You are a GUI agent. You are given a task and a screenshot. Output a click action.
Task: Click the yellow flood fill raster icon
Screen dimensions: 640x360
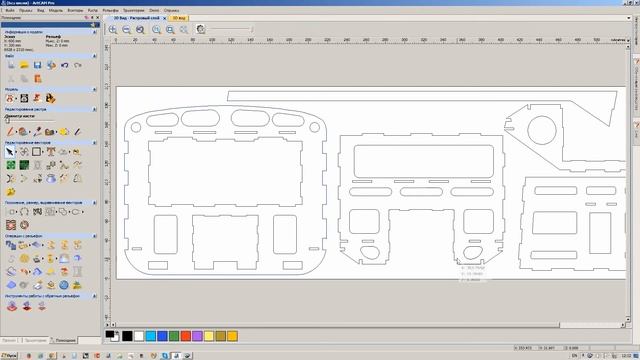tap(64, 131)
